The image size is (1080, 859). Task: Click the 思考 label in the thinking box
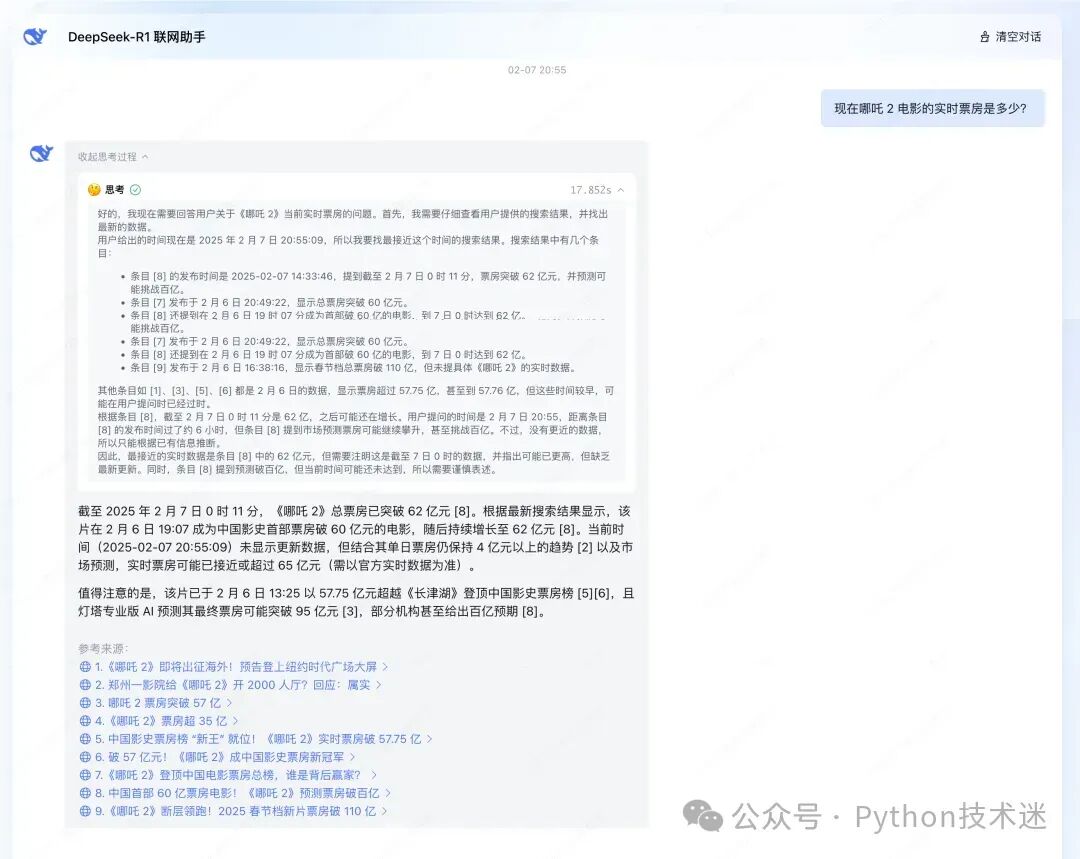(x=115, y=190)
